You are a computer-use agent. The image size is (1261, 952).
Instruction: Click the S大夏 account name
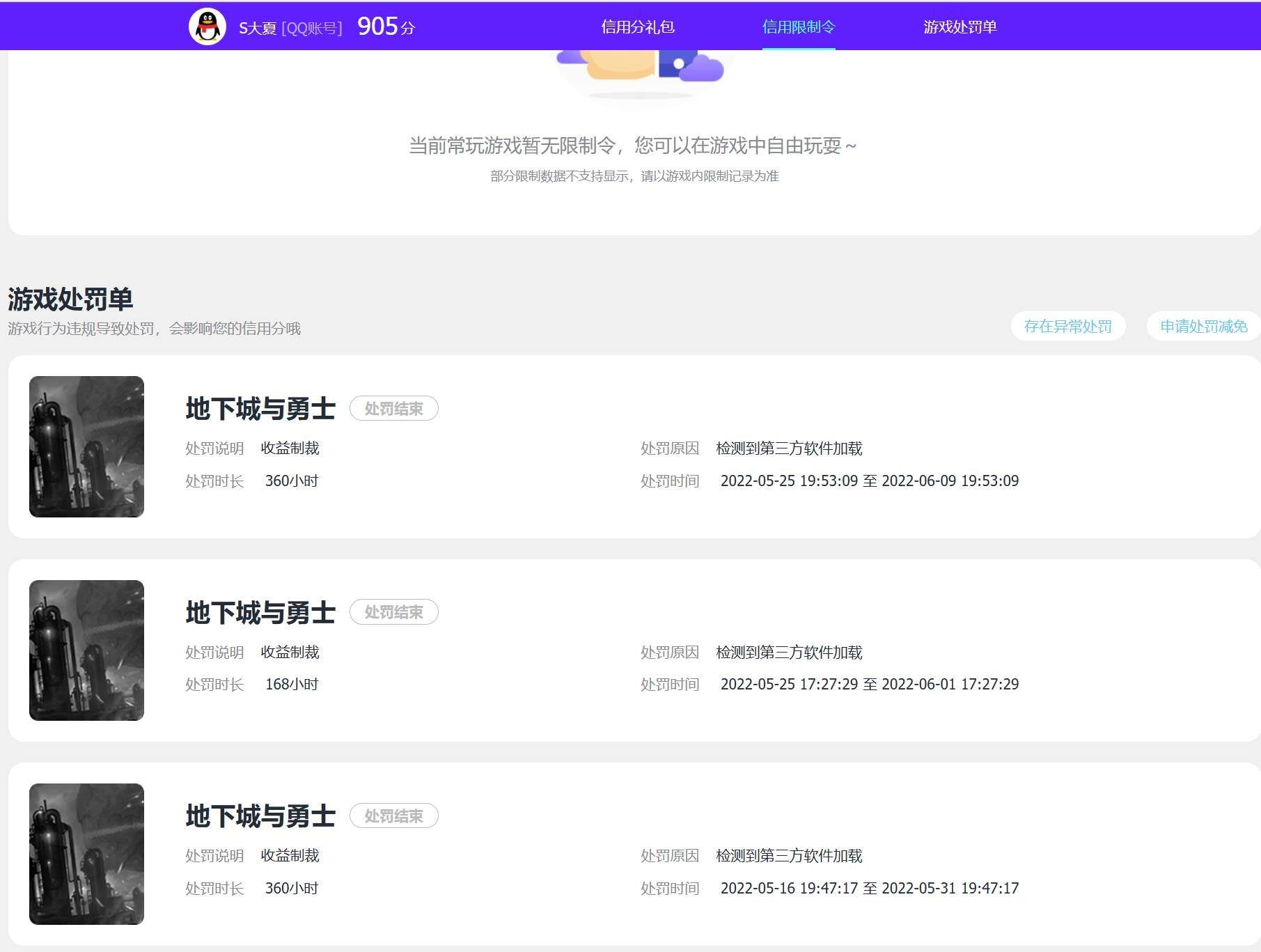tap(257, 28)
